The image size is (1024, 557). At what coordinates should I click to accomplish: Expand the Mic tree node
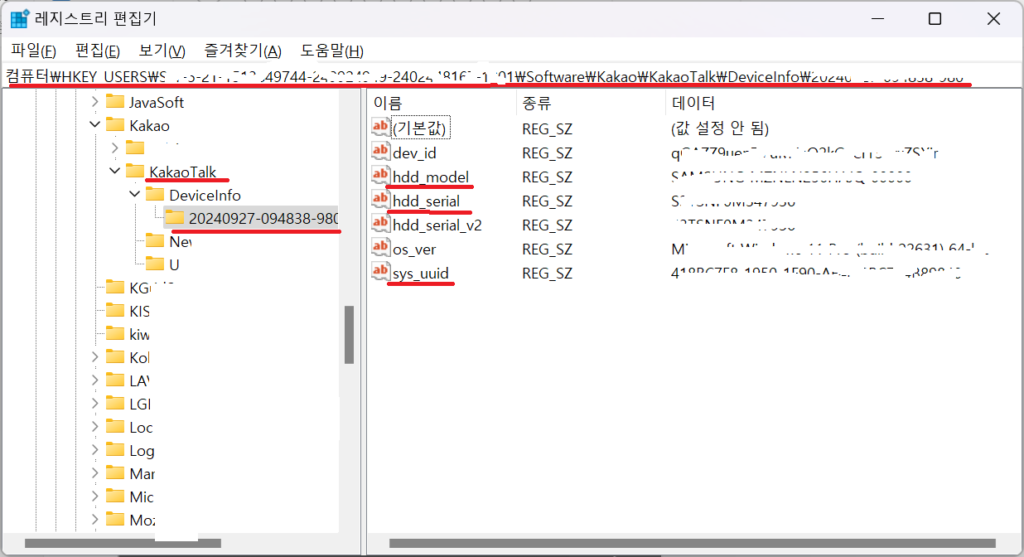(95, 496)
